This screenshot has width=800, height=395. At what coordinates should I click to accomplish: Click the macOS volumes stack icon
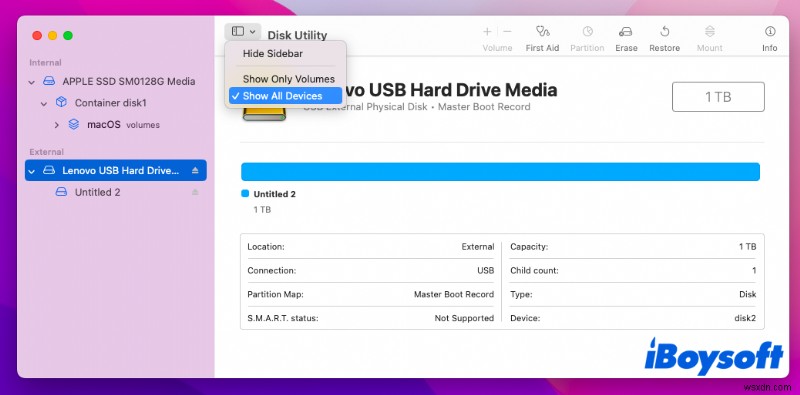click(x=73, y=125)
